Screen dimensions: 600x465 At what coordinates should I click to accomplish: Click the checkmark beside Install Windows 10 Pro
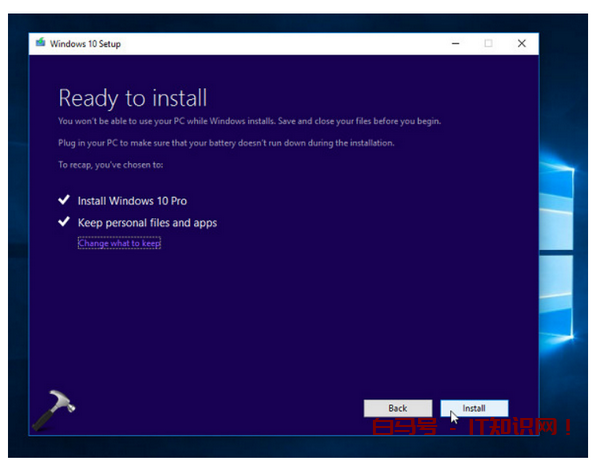coord(64,201)
